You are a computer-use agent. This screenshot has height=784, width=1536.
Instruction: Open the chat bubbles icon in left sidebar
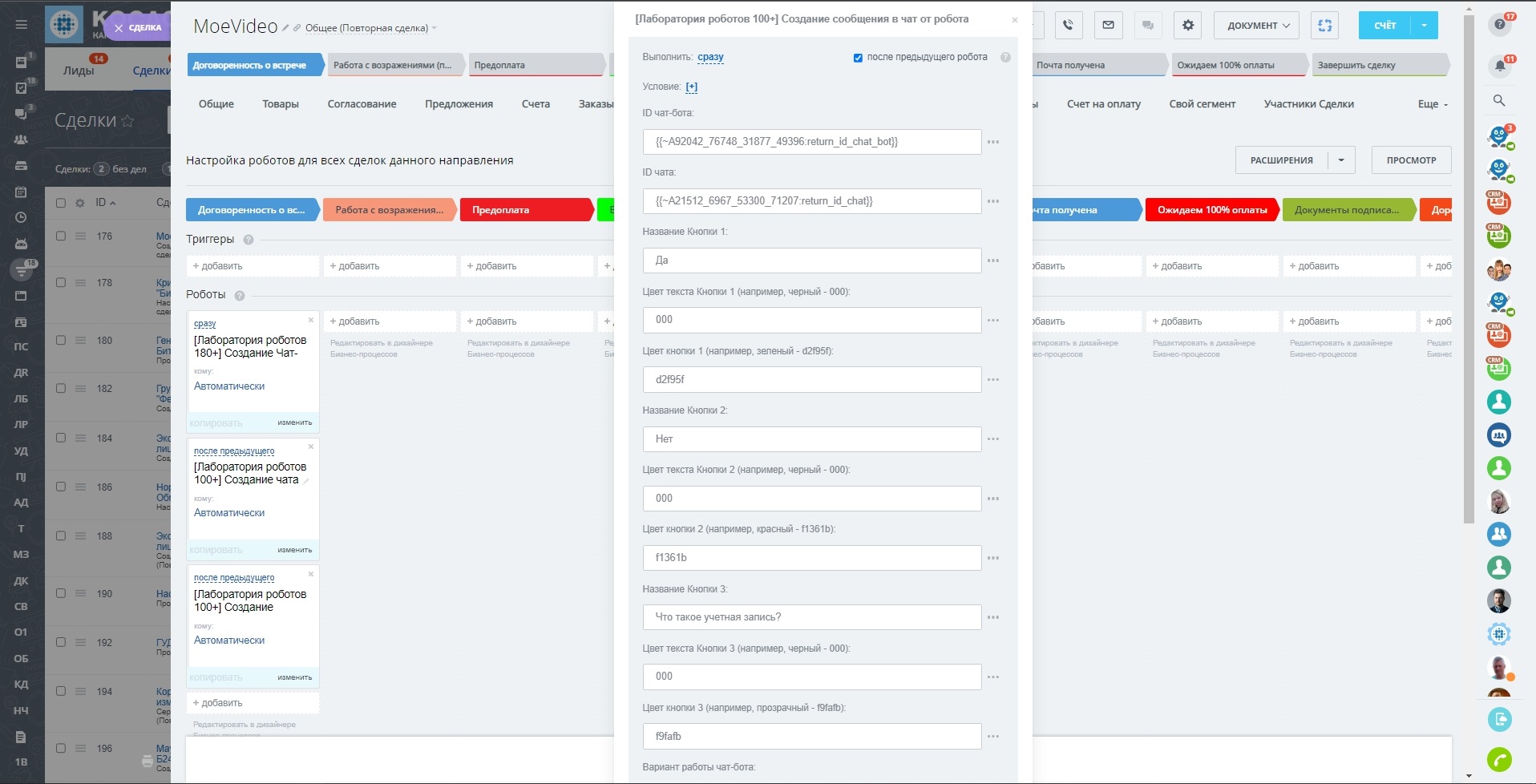click(x=22, y=114)
